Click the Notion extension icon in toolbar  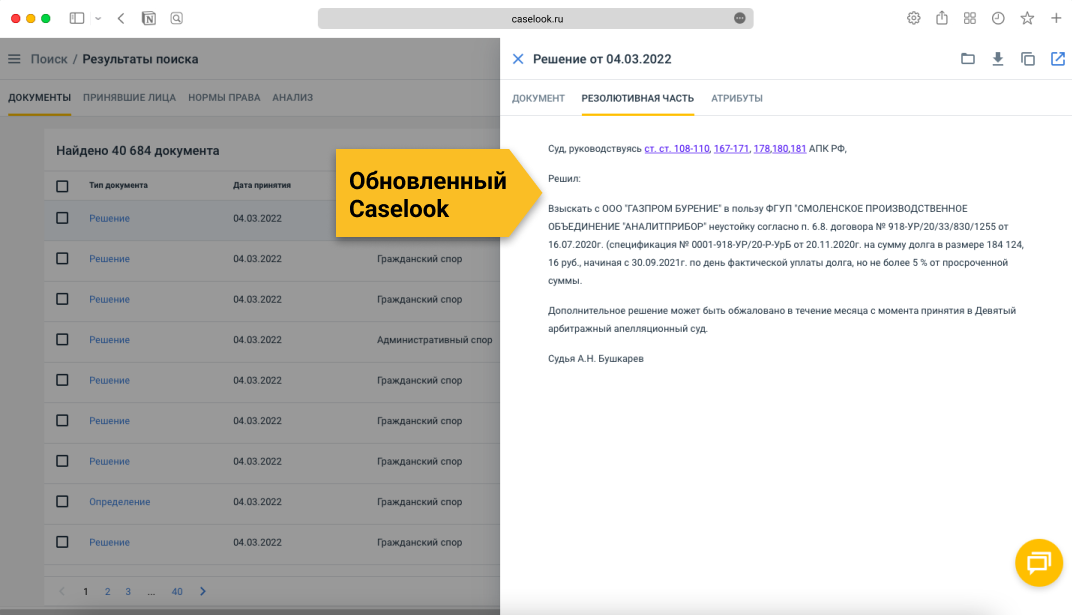[148, 18]
